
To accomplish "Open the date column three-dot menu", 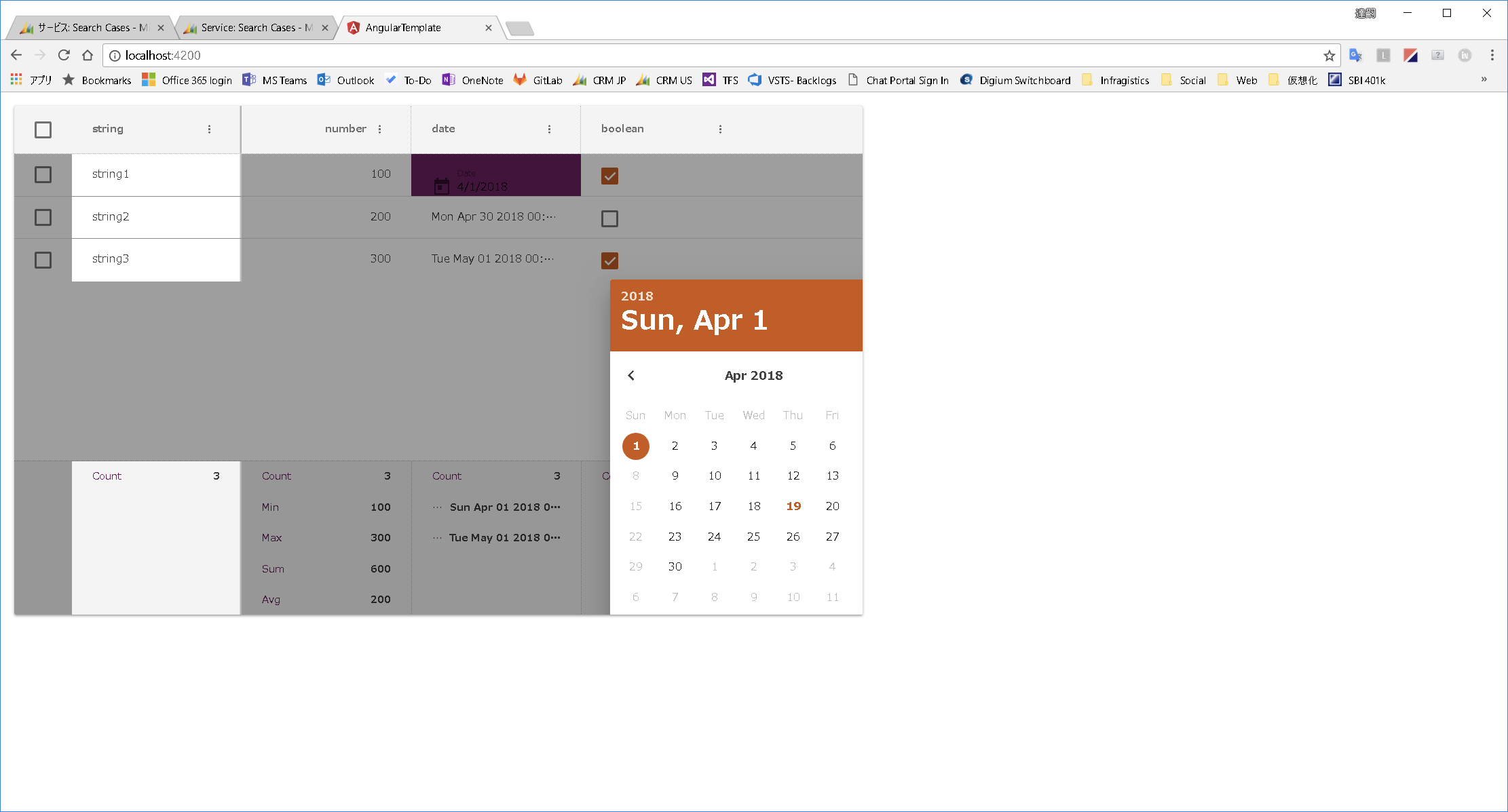I will point(549,129).
